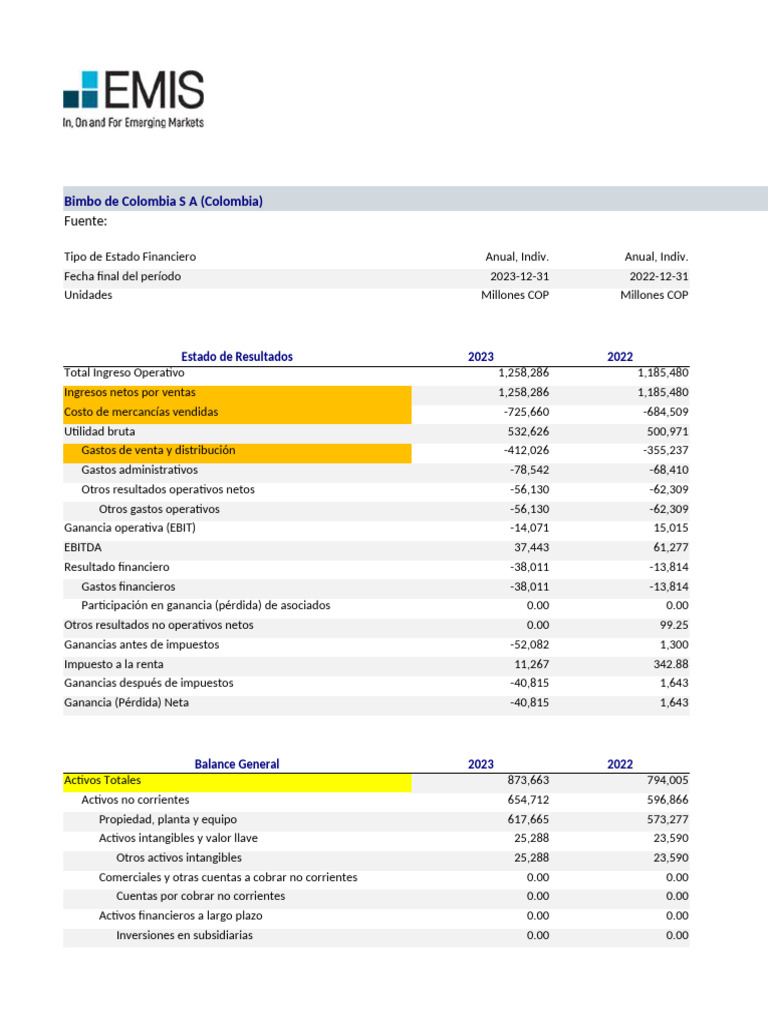Select the 2022 column header in Balance General
The width and height of the screenshot is (768, 1024).
click(x=620, y=764)
